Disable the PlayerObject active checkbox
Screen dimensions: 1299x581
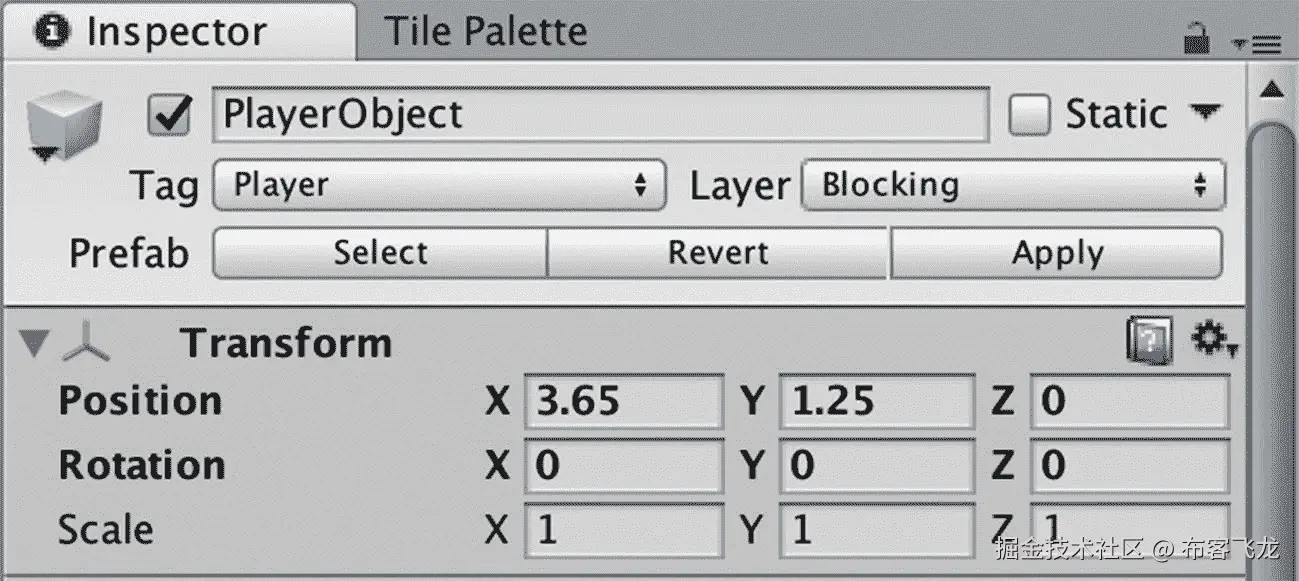click(170, 115)
